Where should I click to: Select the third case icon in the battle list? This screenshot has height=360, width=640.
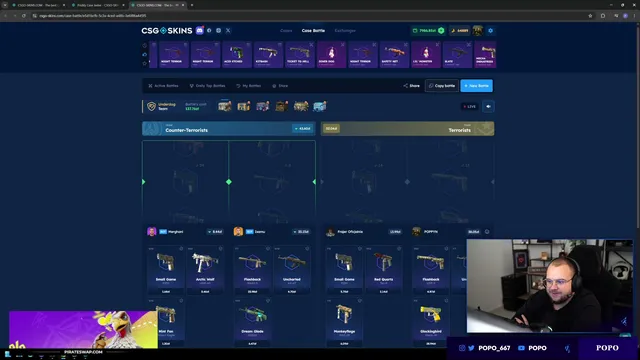point(263,107)
